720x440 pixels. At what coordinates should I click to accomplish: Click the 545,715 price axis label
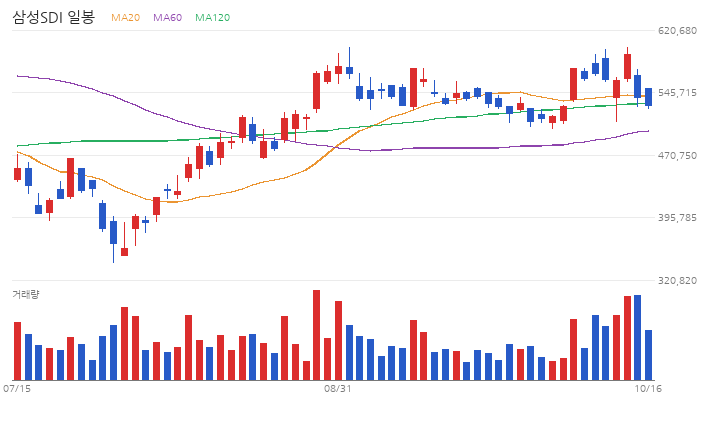pyautogui.click(x=677, y=93)
